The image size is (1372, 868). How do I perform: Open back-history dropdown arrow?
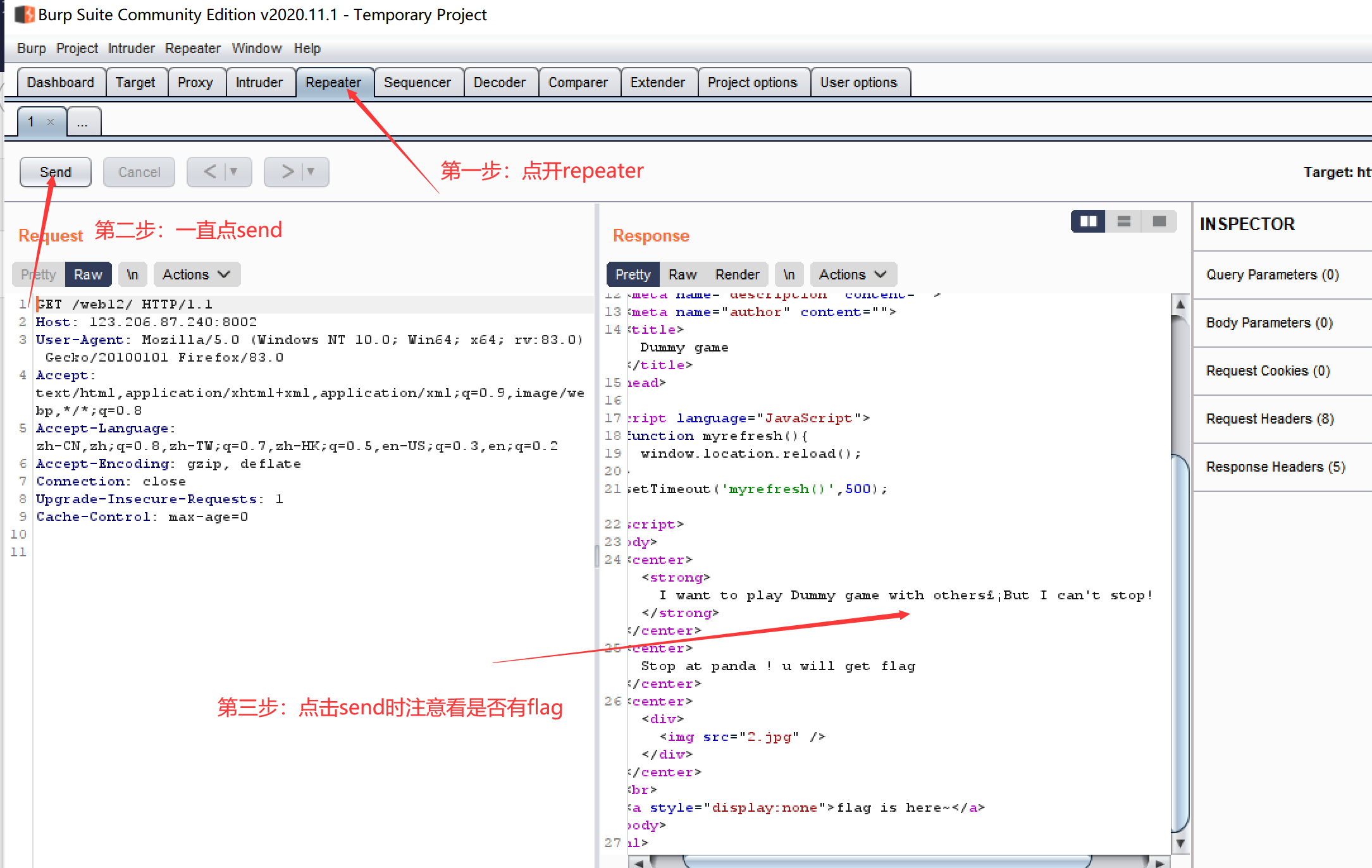pos(234,172)
